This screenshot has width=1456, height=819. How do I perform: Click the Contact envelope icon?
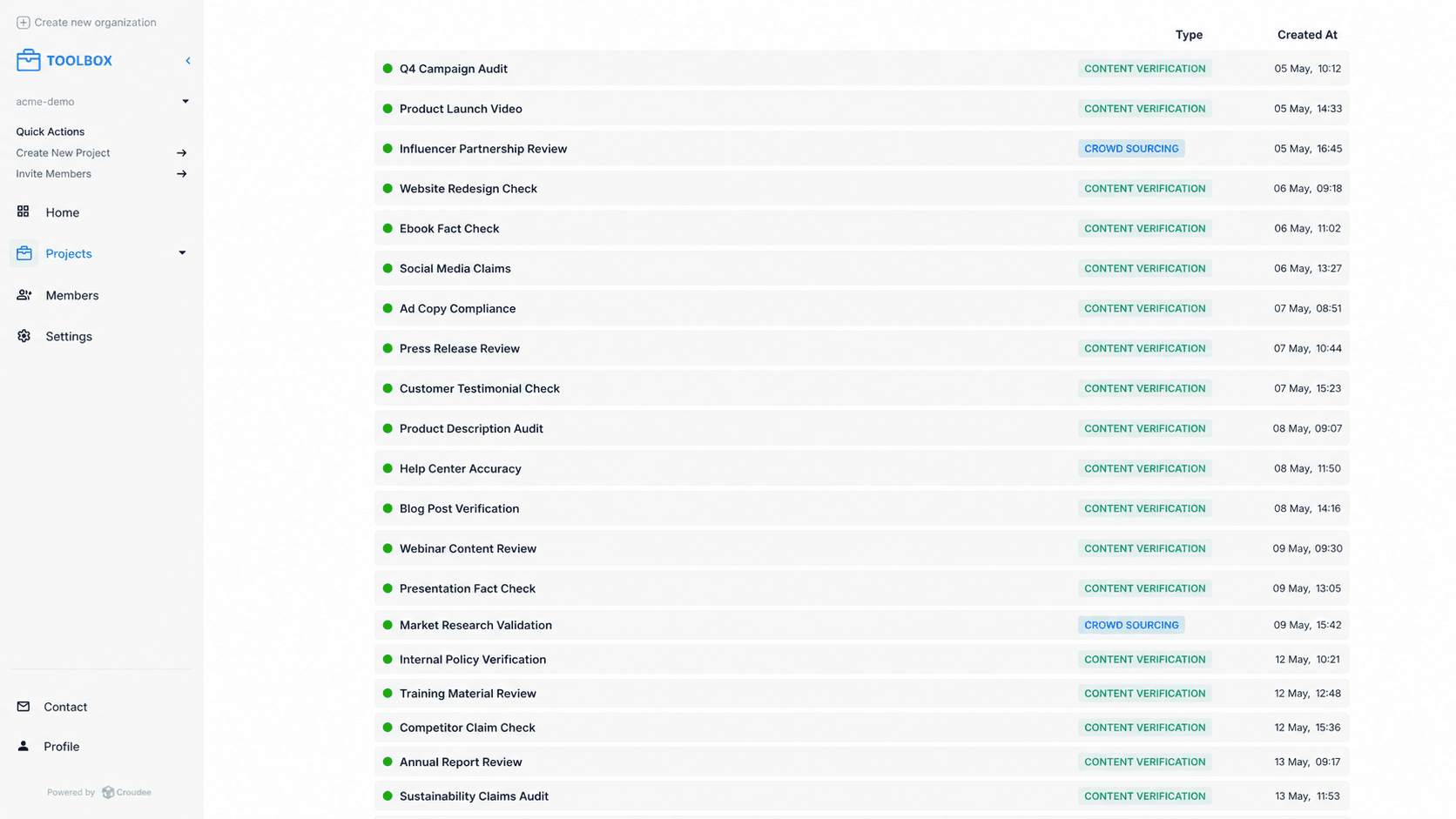click(24, 707)
